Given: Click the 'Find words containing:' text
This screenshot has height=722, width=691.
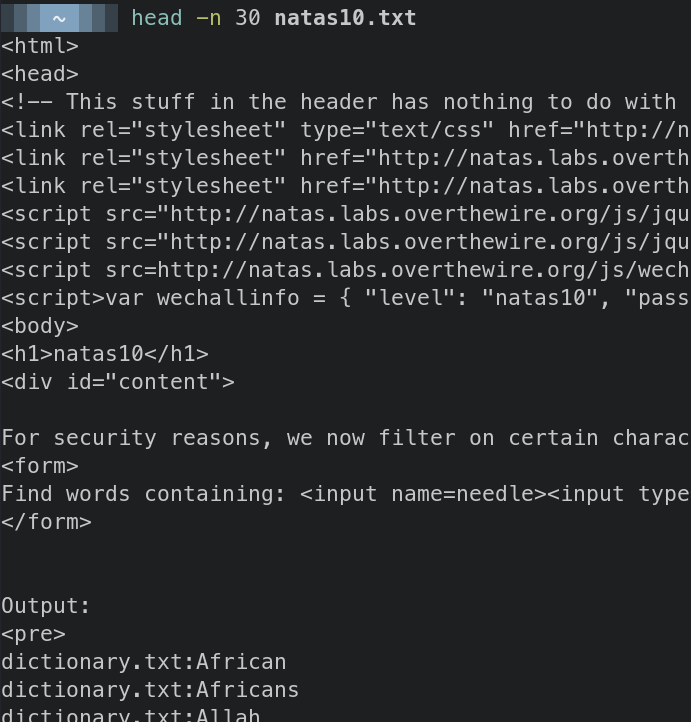Looking at the screenshot, I should [x=143, y=494].
